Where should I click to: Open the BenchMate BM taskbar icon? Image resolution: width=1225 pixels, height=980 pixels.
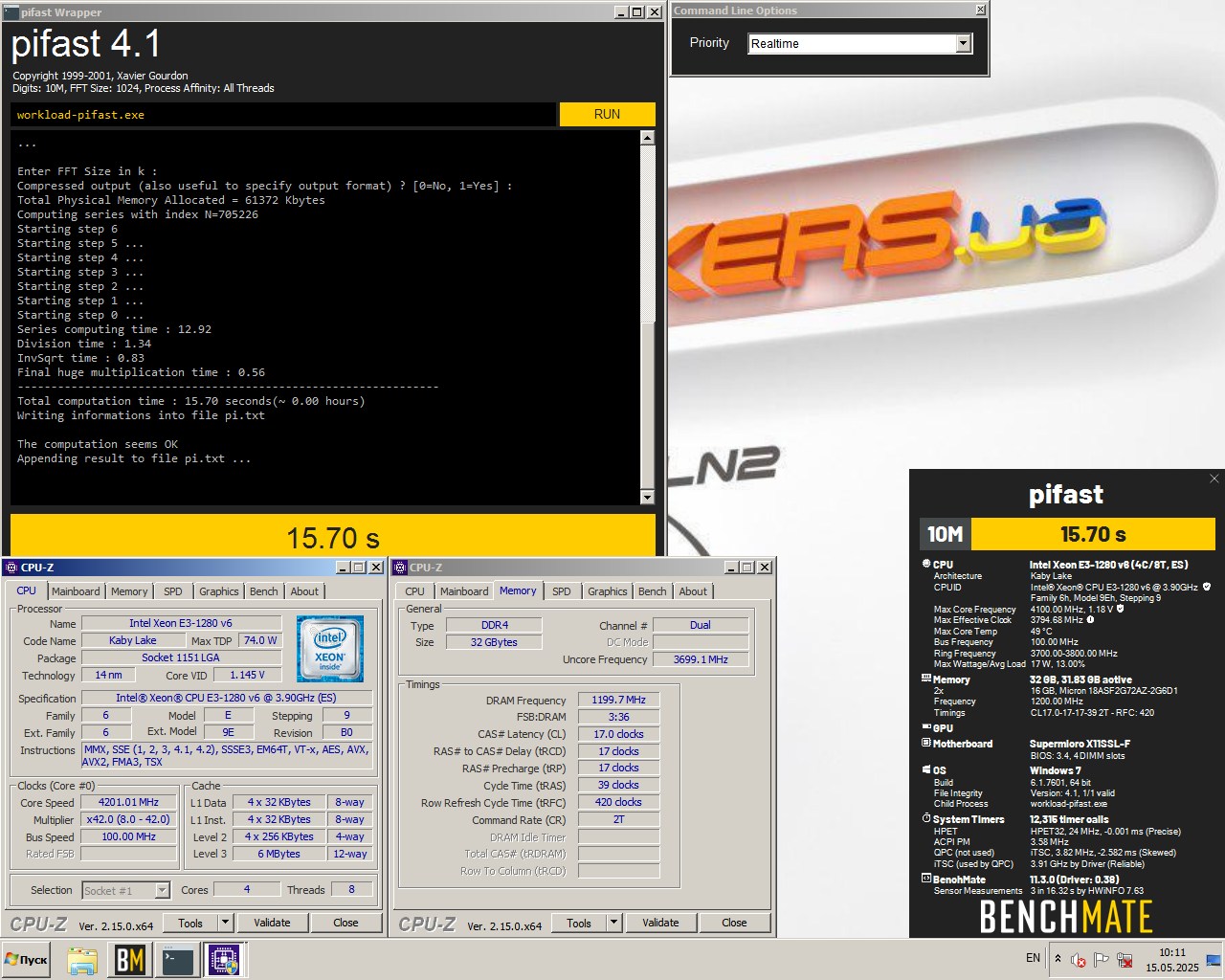(130, 960)
